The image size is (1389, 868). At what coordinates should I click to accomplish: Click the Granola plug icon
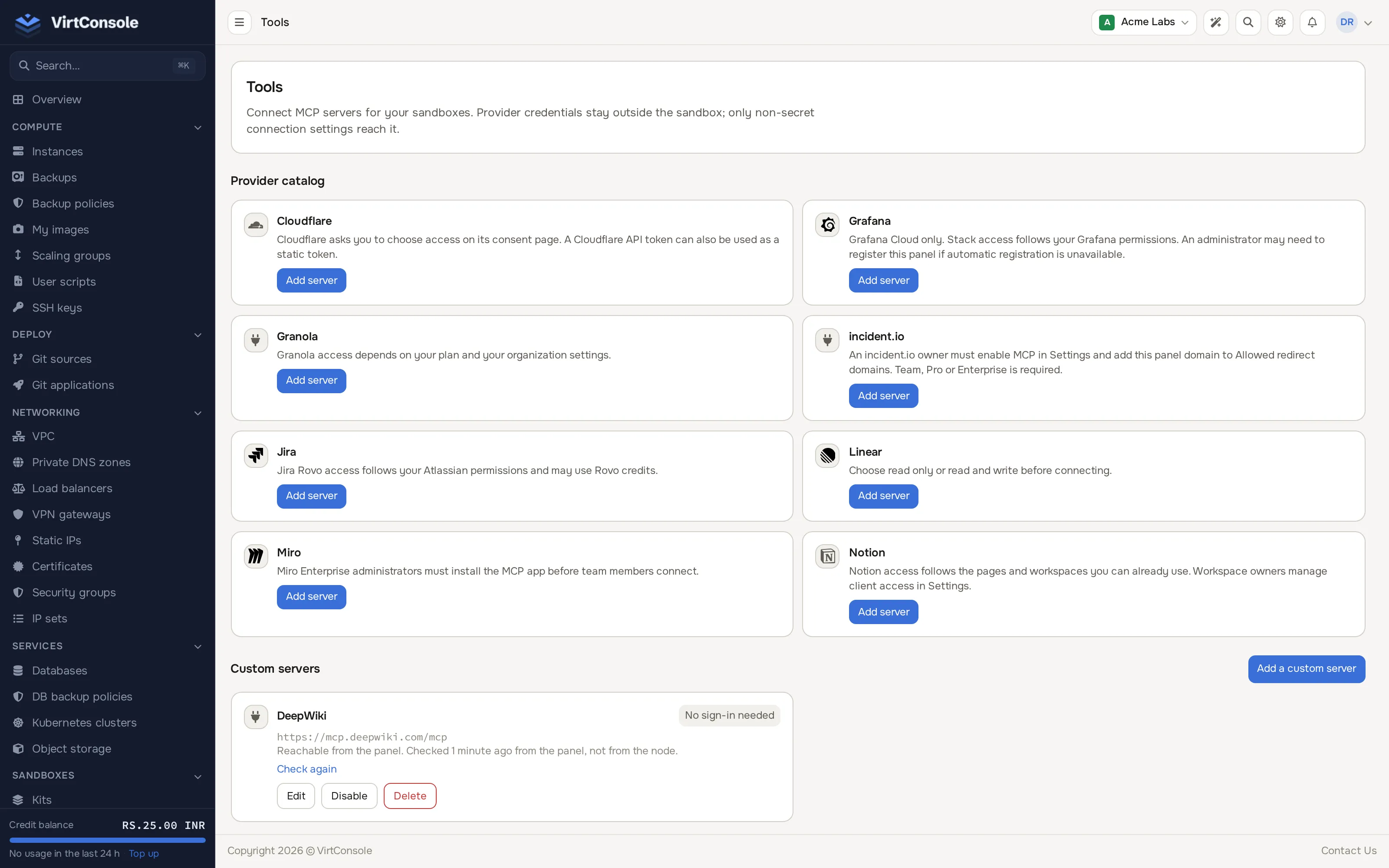pyautogui.click(x=256, y=340)
